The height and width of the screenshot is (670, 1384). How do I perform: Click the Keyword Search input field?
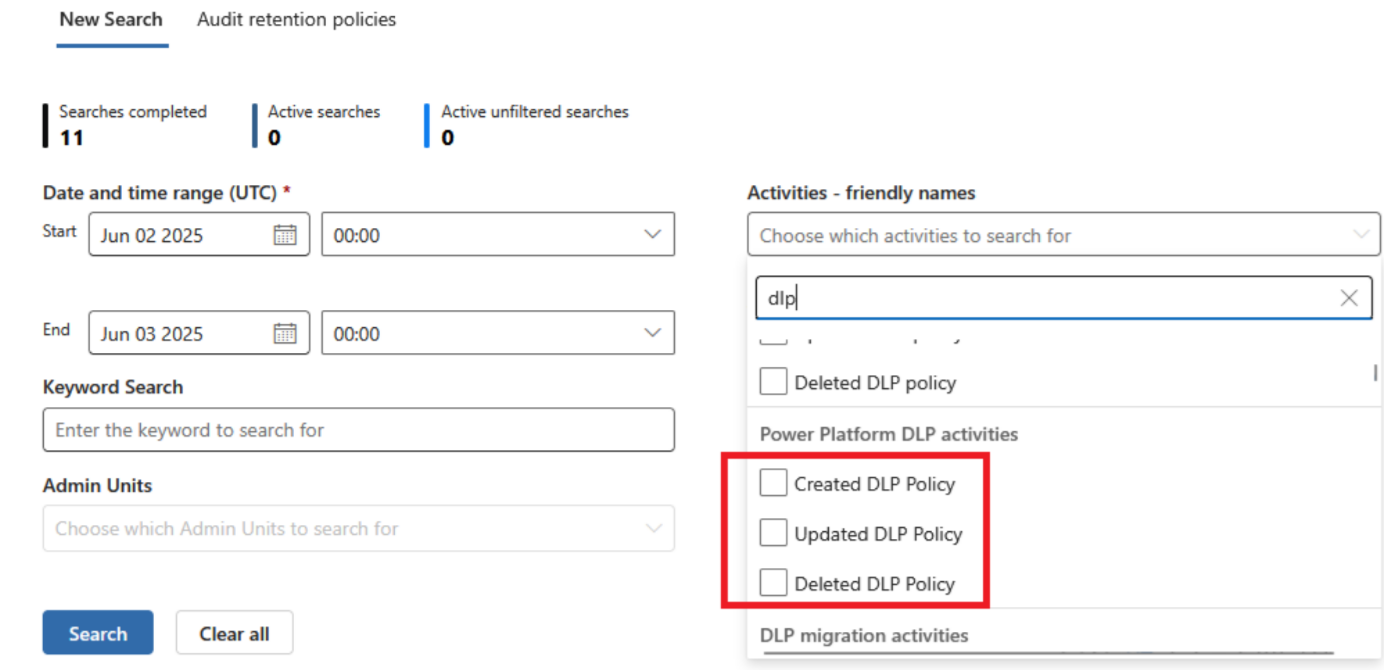point(359,429)
